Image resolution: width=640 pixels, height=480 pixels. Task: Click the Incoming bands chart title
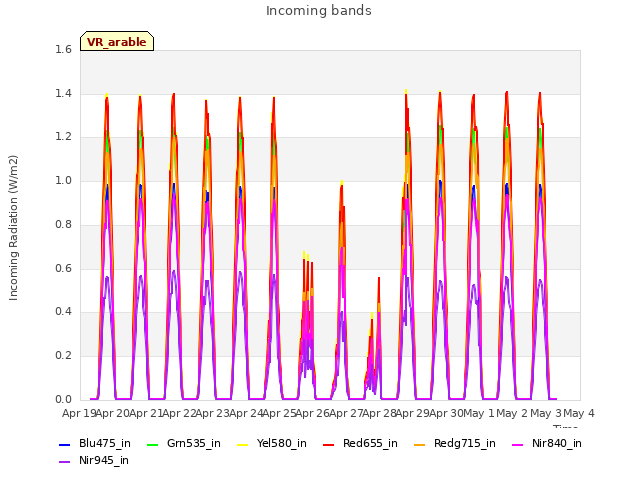pyautogui.click(x=319, y=11)
